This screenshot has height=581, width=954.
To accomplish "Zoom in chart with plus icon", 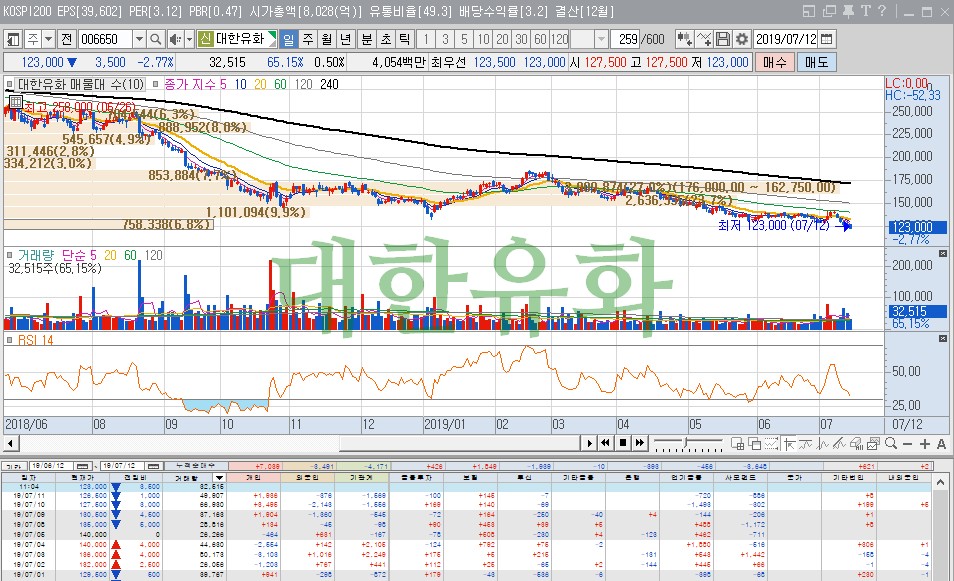I will [x=925, y=444].
